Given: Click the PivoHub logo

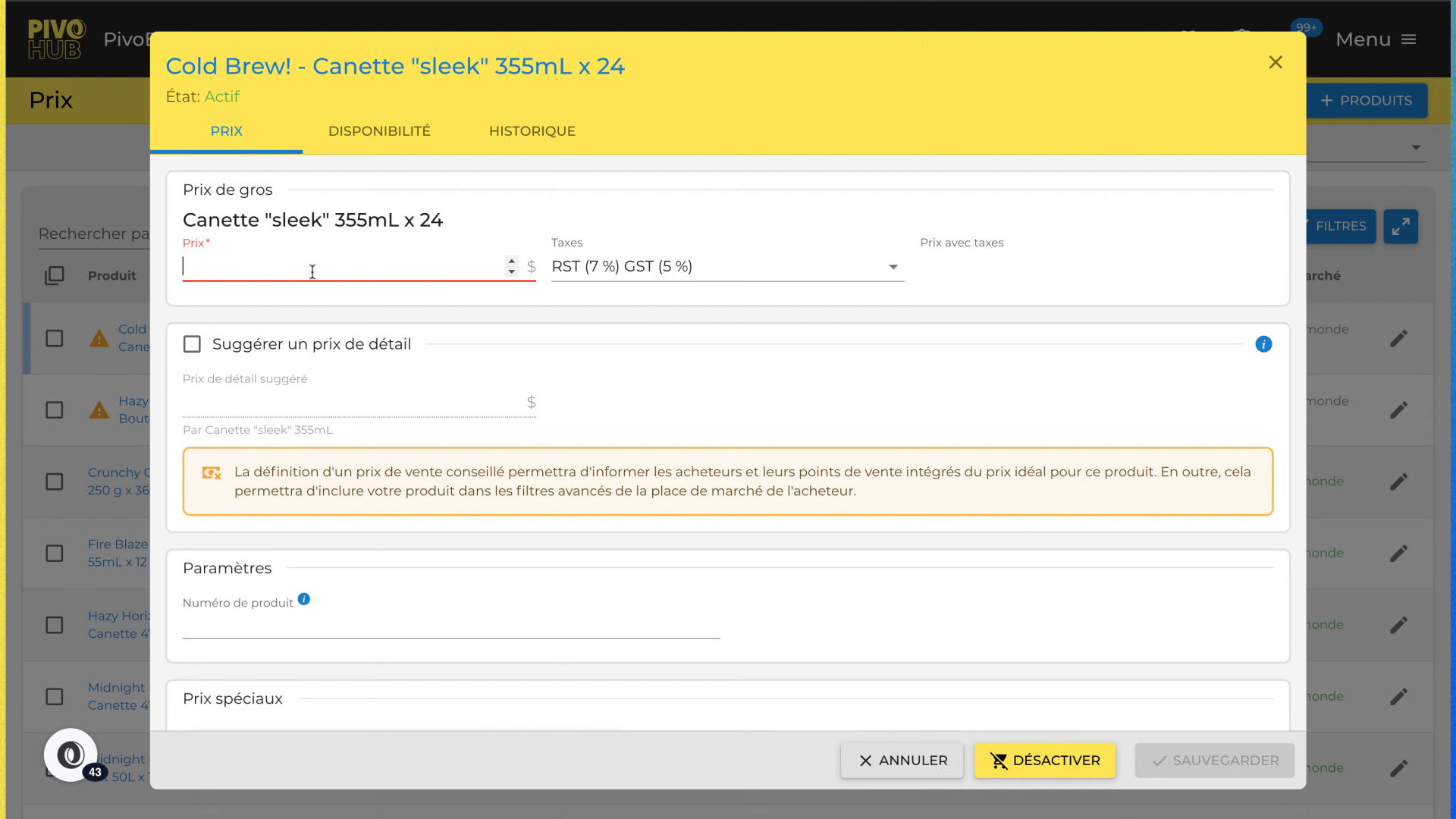Looking at the screenshot, I should point(56,39).
